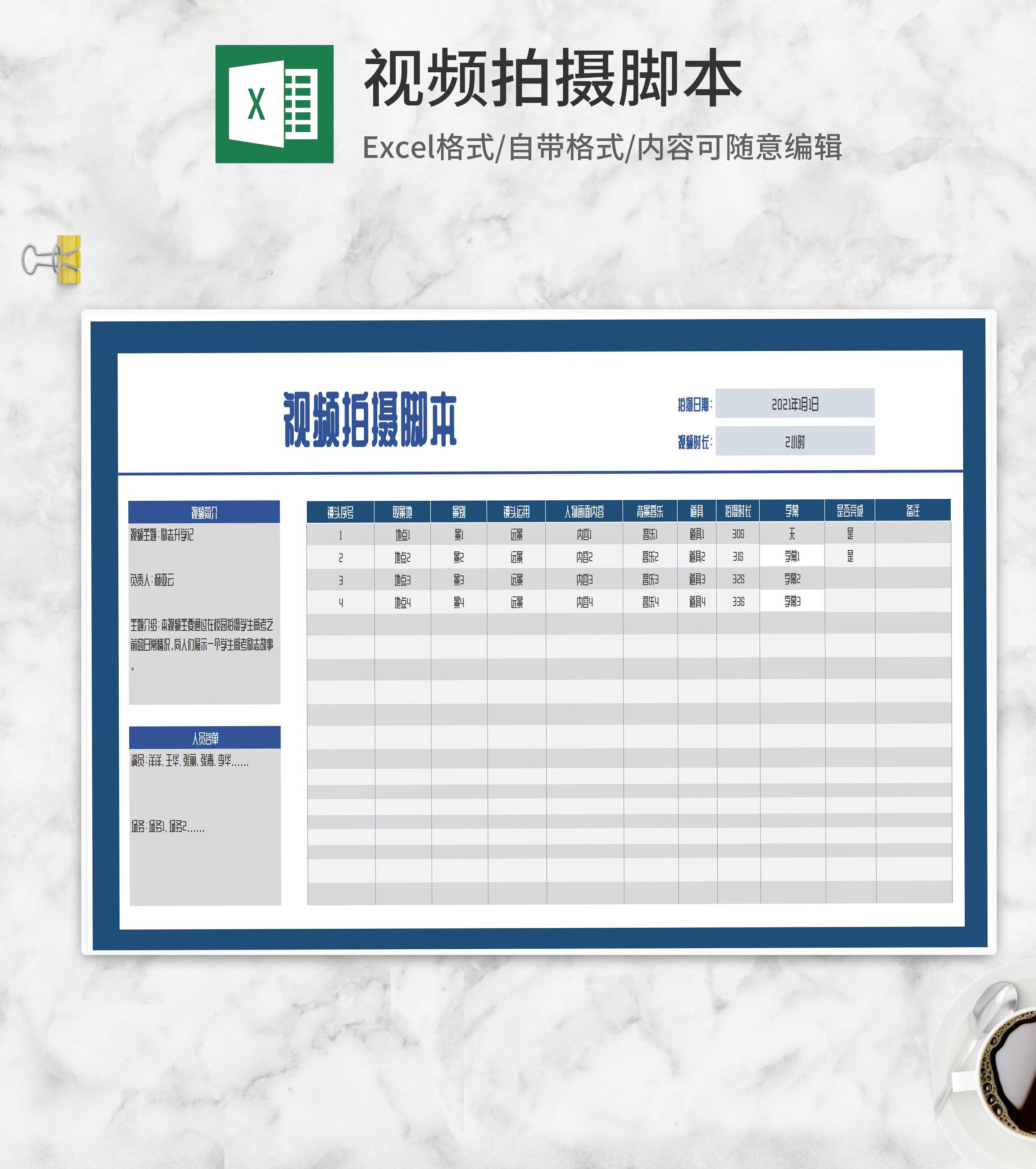The width and height of the screenshot is (1036, 1169).
Task: Click the large 视频拍摄脚本 blue sheet title
Action: pyautogui.click(x=370, y=419)
